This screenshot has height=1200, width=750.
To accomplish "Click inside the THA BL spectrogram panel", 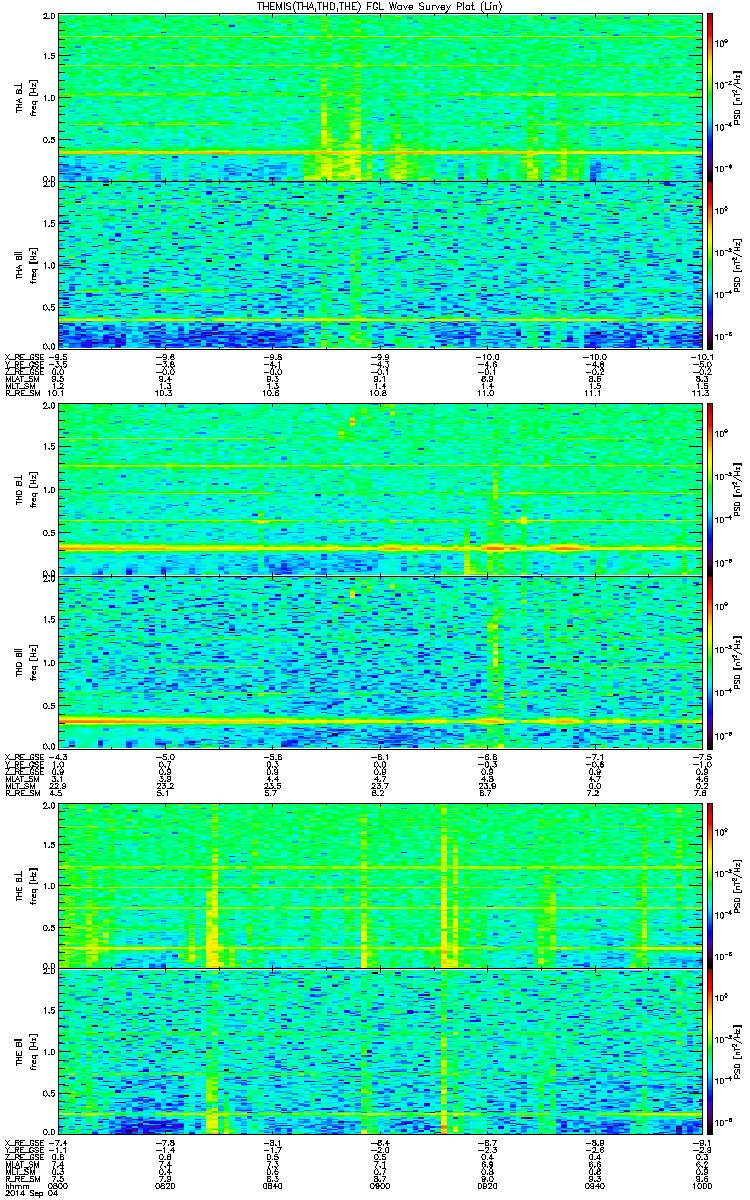I will [x=380, y=98].
